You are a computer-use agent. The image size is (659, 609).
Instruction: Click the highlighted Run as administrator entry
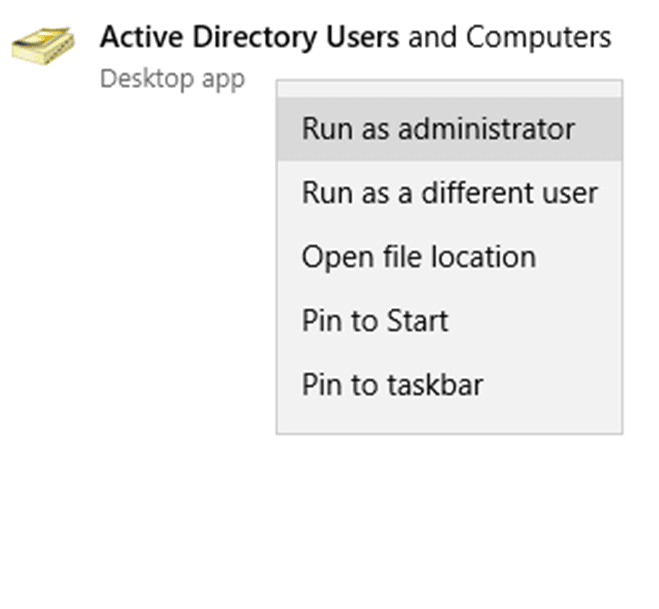(438, 129)
